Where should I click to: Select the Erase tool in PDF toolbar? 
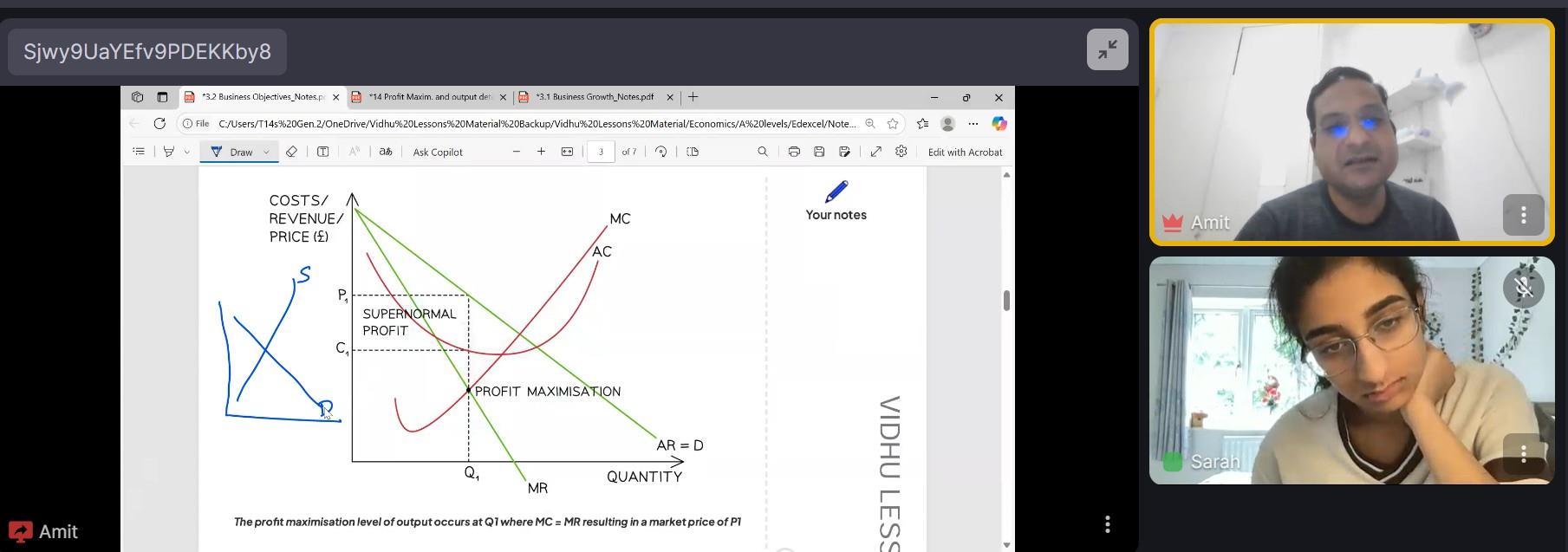[292, 152]
